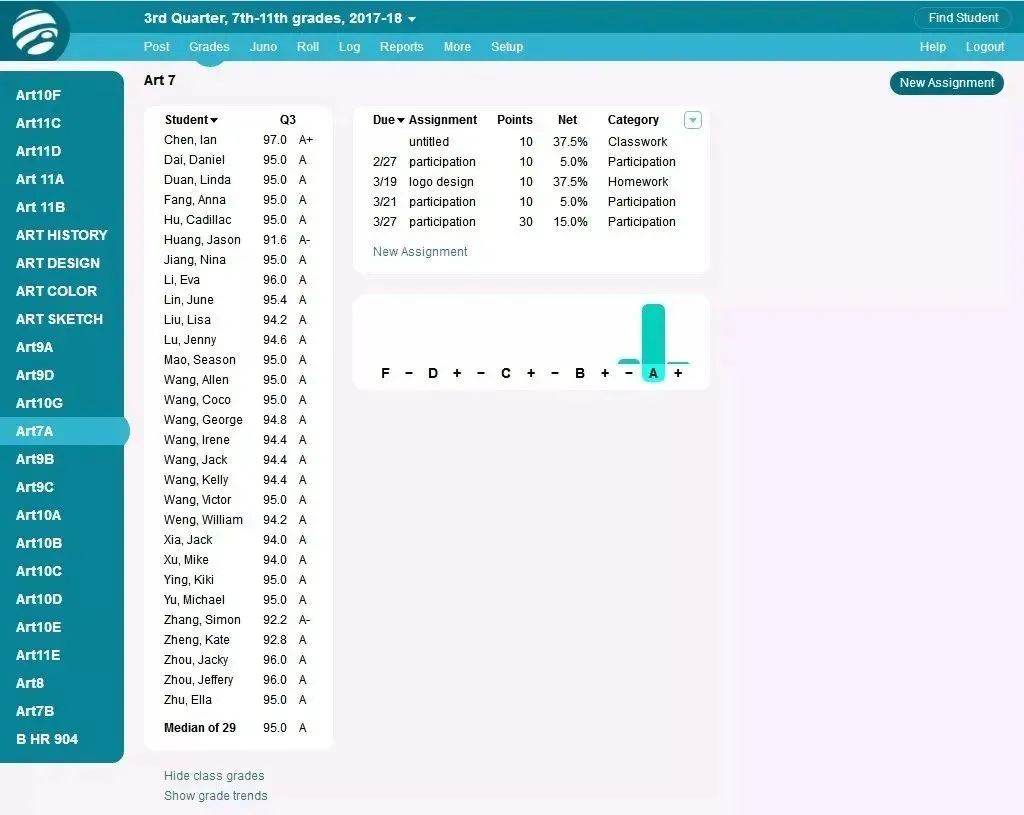Click the New Assignment button at top-right

[946, 83]
